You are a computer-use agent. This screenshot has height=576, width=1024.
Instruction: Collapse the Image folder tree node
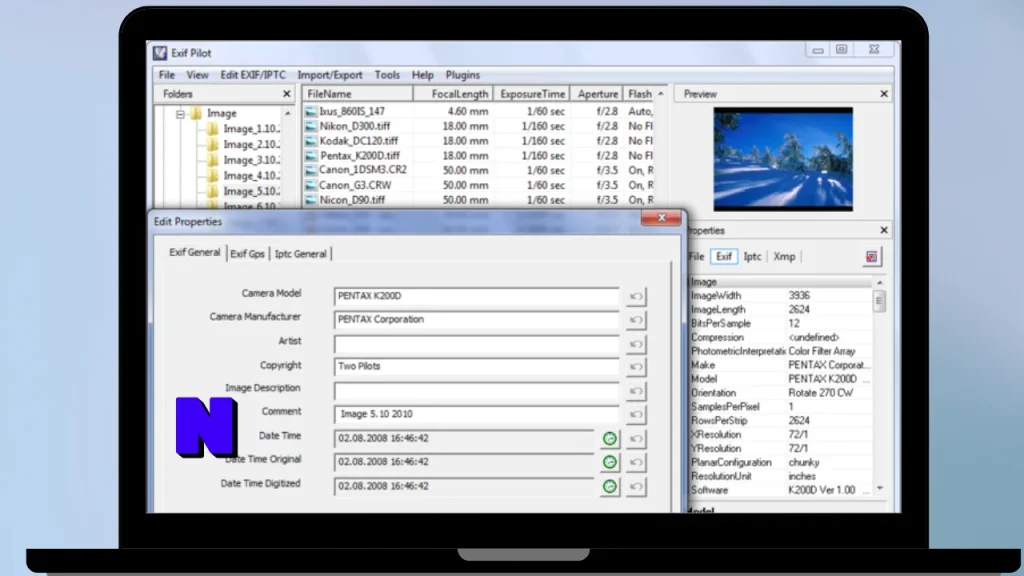pos(180,114)
